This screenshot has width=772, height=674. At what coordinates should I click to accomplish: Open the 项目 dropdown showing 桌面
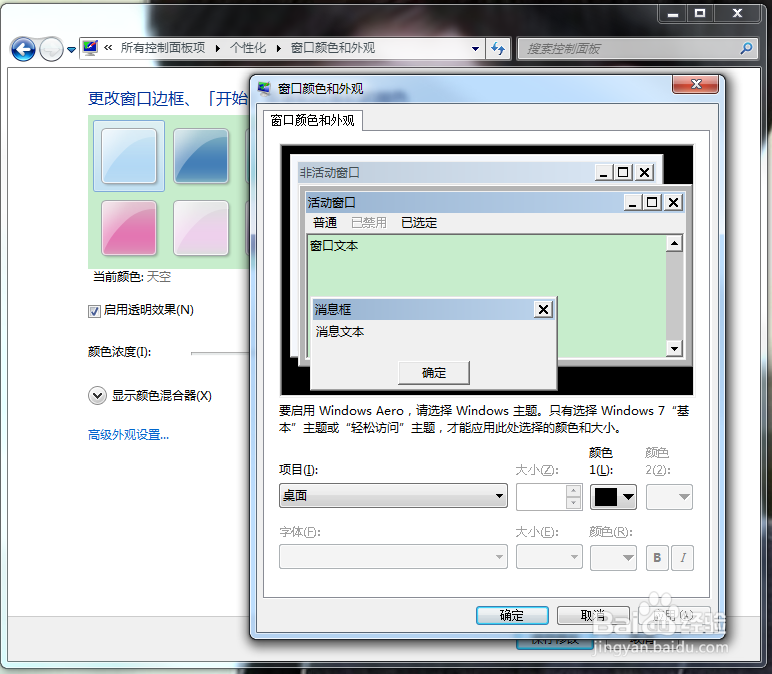coord(393,496)
